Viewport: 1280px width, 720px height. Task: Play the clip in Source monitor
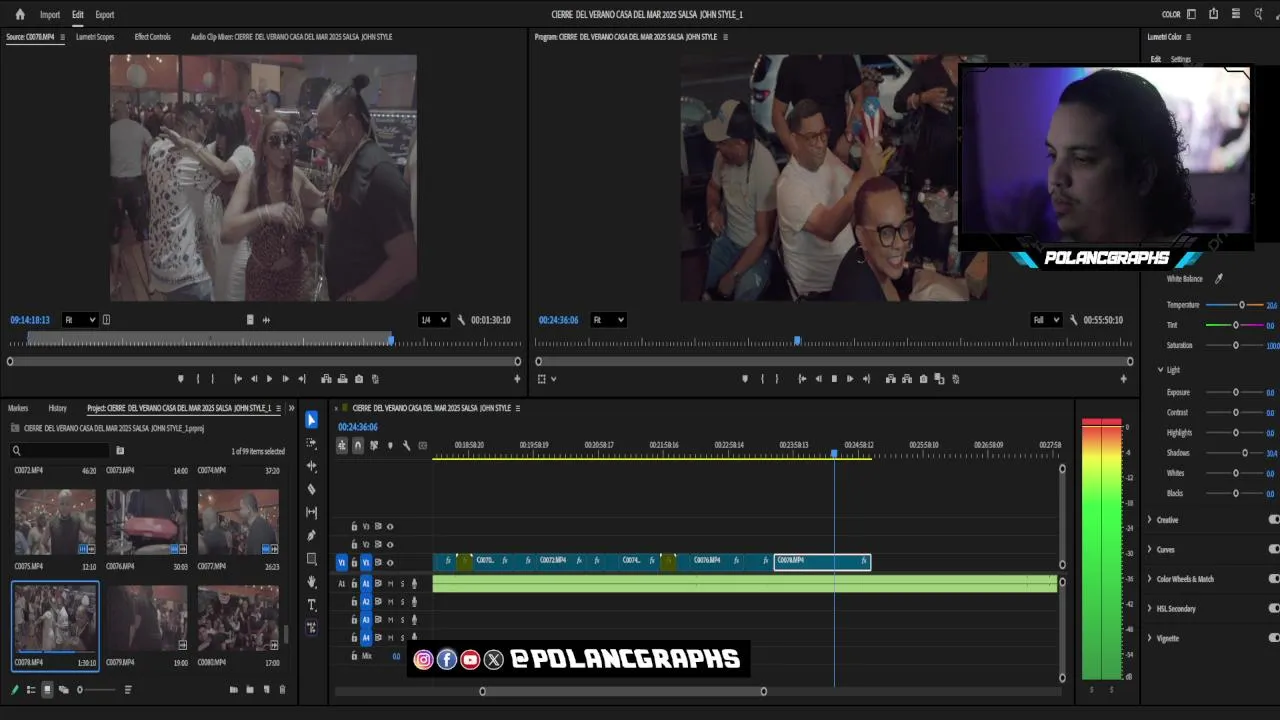(x=269, y=379)
